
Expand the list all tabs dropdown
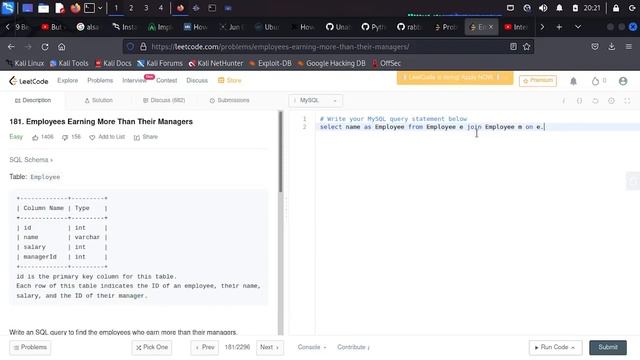[578, 27]
